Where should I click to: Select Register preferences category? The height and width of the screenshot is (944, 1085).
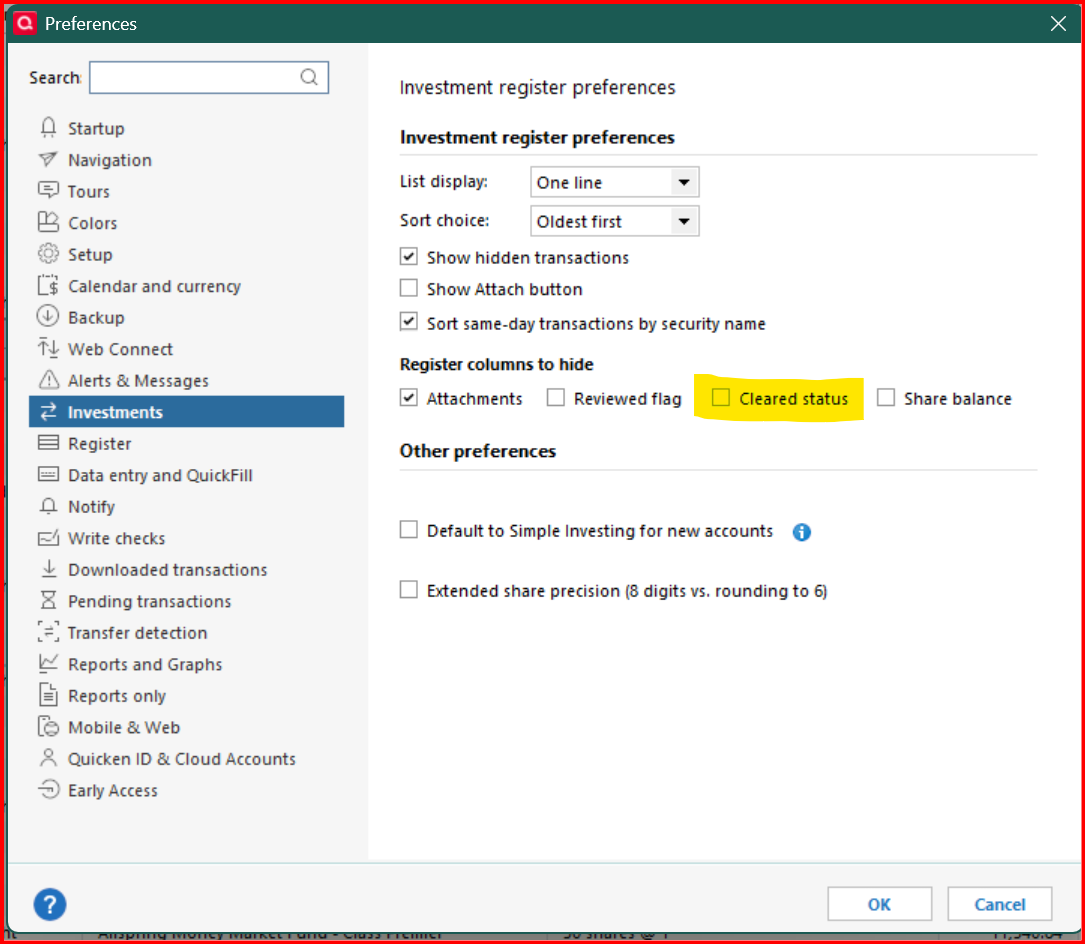tap(100, 444)
